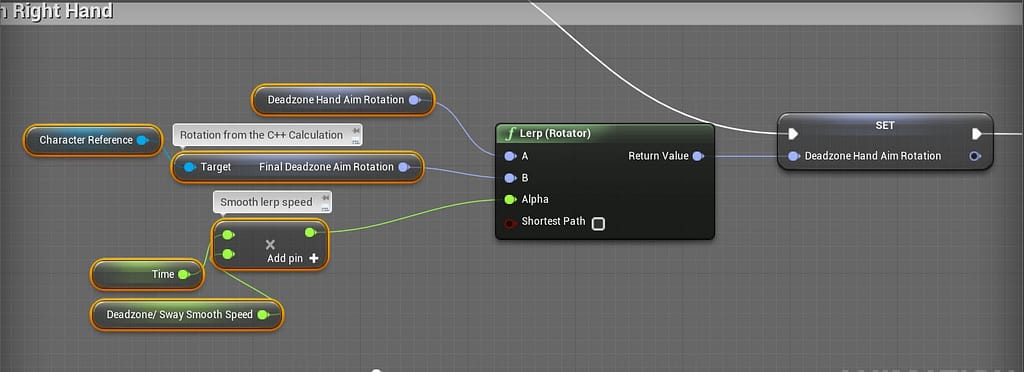Click the Alpha input pin on Lerp
1024x372 pixels.
[x=511, y=199]
